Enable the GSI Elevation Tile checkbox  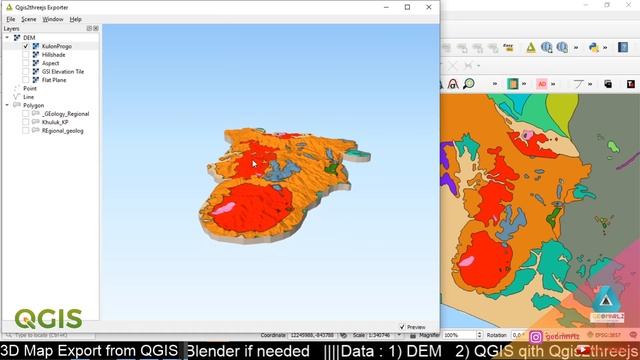point(26,71)
